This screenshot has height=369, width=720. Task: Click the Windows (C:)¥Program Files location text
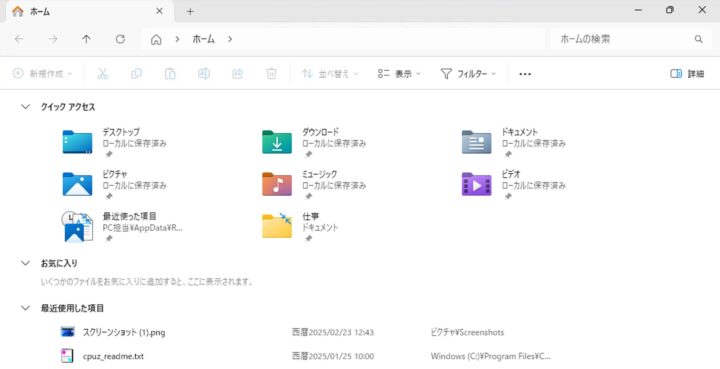[x=490, y=356]
